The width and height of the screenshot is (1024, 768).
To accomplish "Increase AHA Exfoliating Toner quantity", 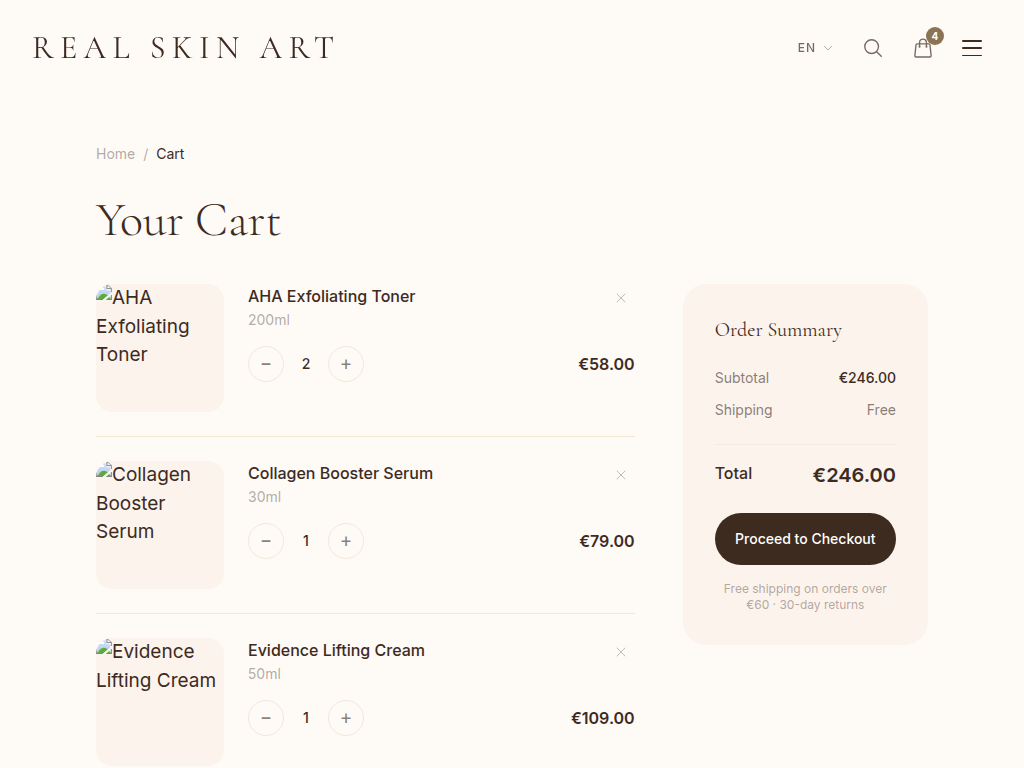I will tap(346, 364).
